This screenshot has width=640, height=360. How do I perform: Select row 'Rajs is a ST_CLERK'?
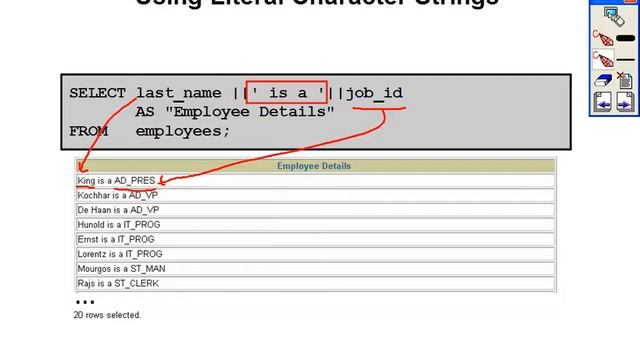tap(316, 284)
